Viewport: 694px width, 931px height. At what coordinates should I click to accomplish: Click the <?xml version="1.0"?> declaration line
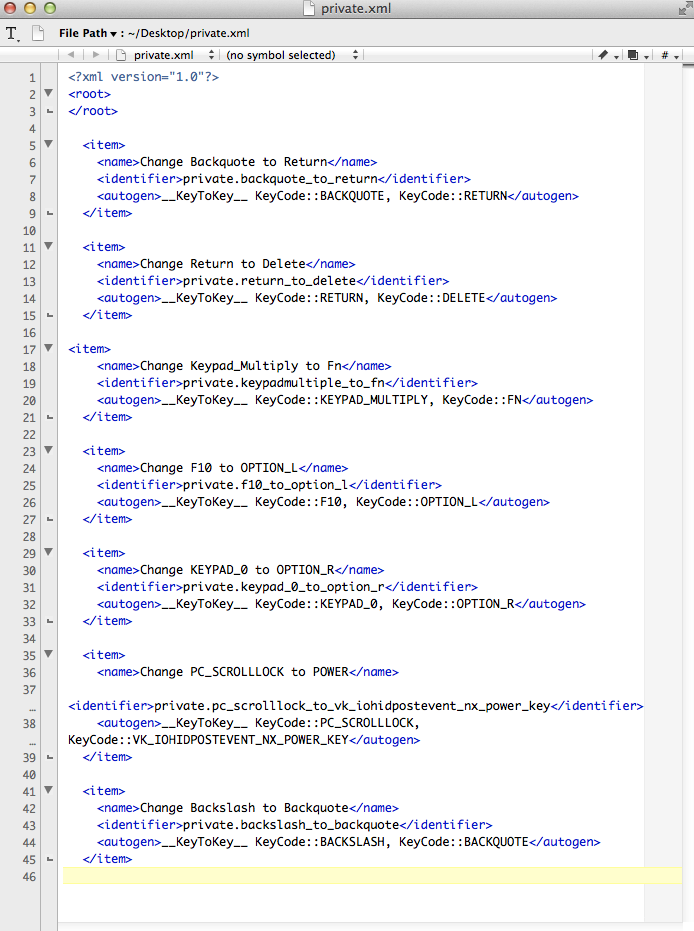tap(143, 77)
